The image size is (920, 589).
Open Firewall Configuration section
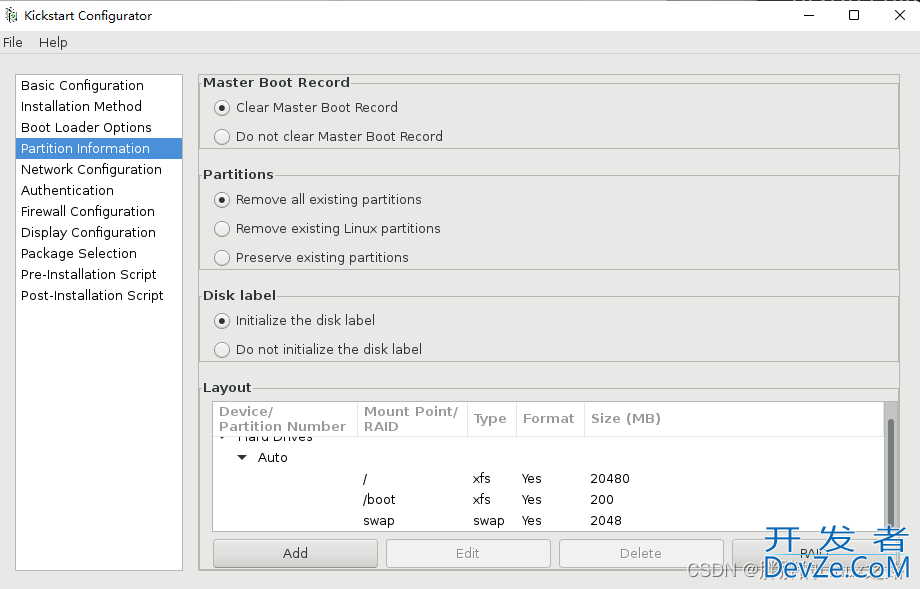click(x=99, y=212)
